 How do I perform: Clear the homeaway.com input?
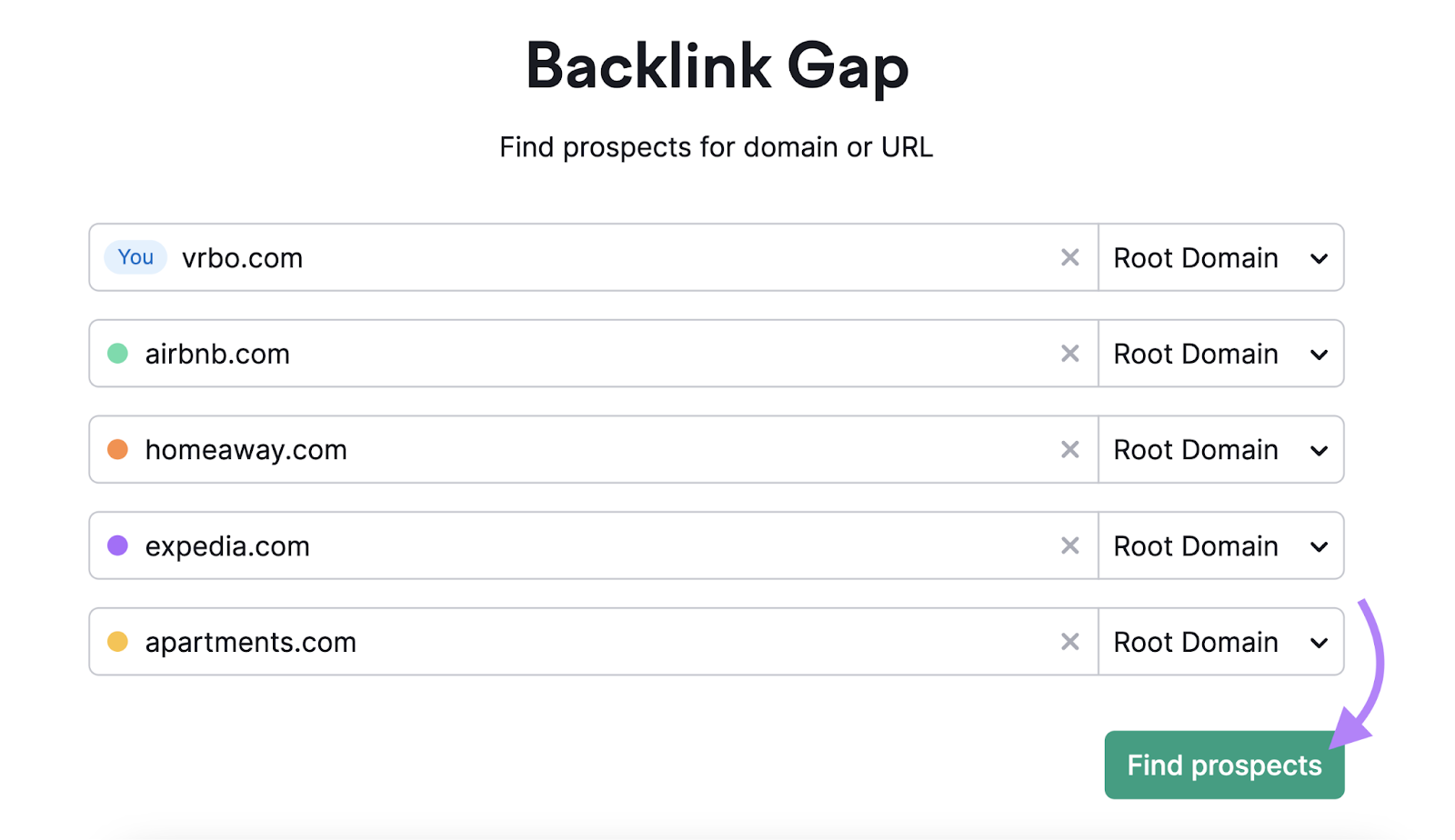point(1069,450)
